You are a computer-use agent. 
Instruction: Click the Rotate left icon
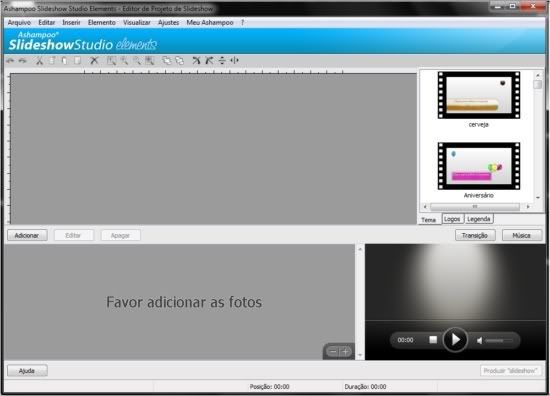pos(196,61)
